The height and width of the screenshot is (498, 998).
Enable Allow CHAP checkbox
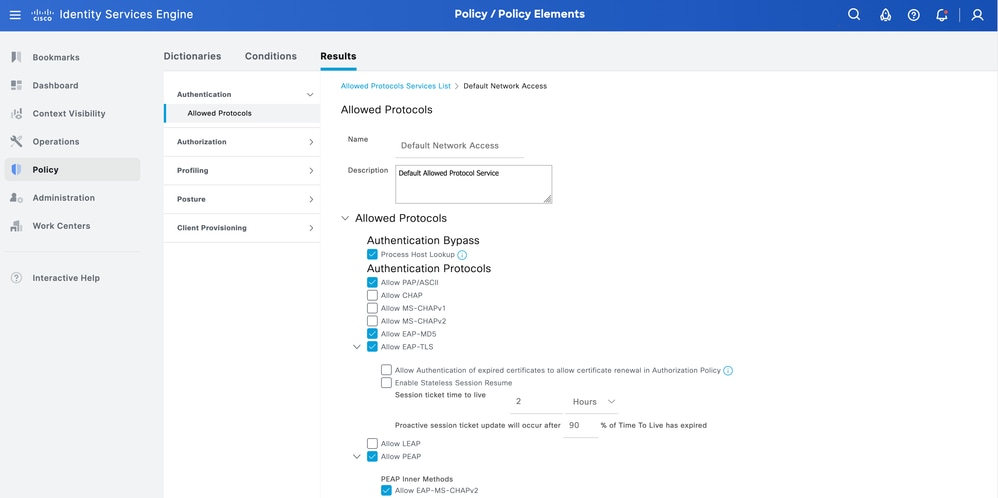[x=372, y=295]
